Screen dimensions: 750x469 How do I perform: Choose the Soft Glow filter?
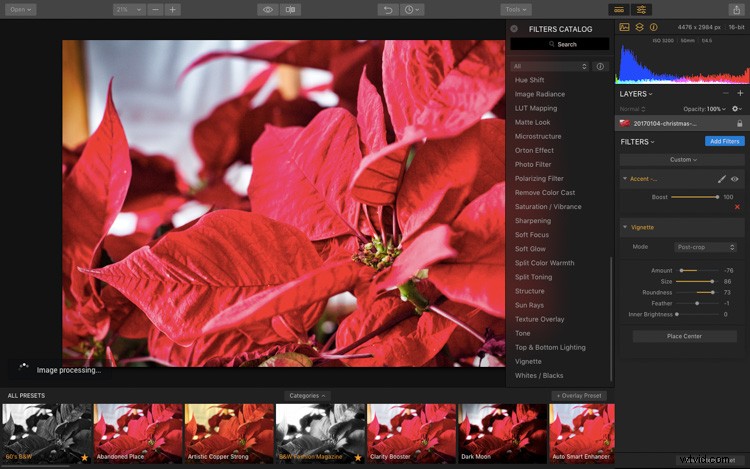pyautogui.click(x=530, y=249)
